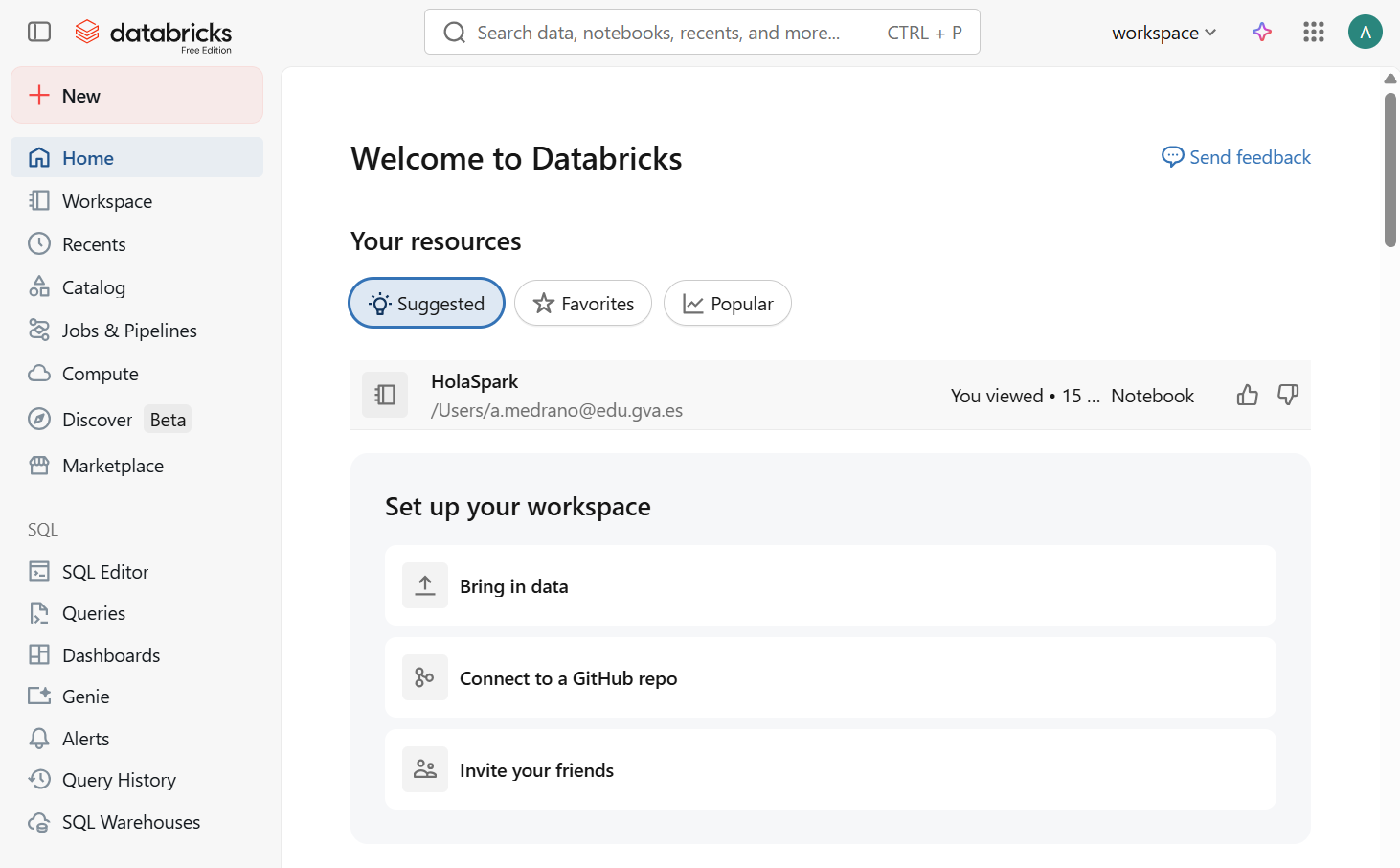The image size is (1400, 868).
Task: Give thumbs down to HolaSpark suggestion
Action: click(x=1288, y=395)
